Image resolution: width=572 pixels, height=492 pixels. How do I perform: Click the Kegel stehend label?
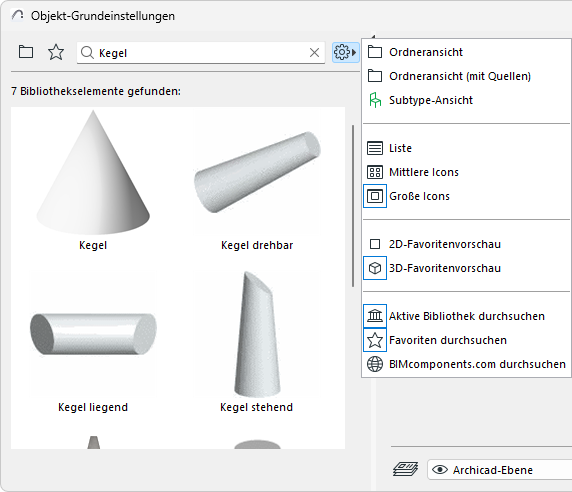256,407
